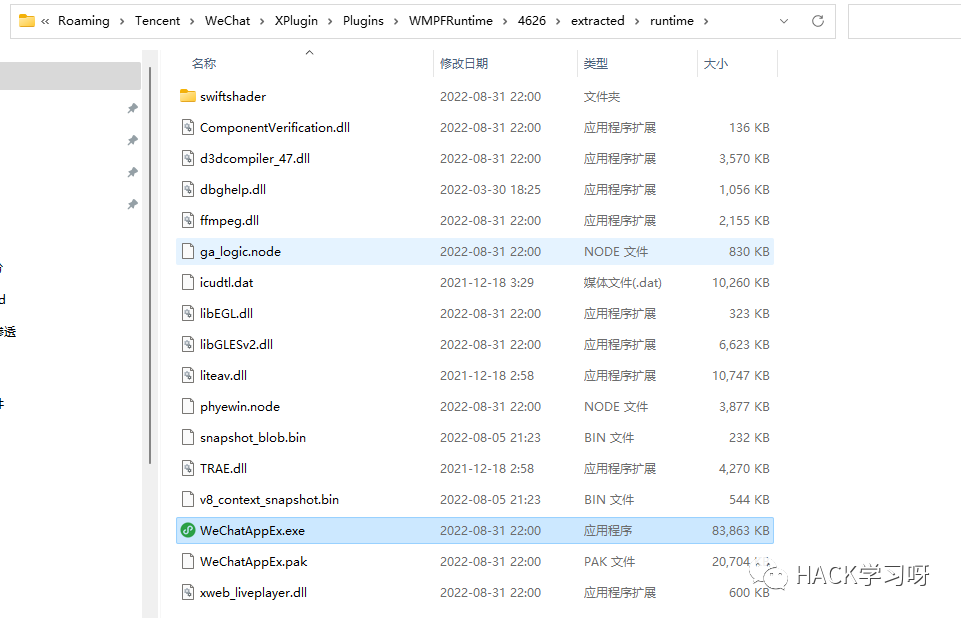
Task: Click the phyewin.node file icon
Action: 188,406
